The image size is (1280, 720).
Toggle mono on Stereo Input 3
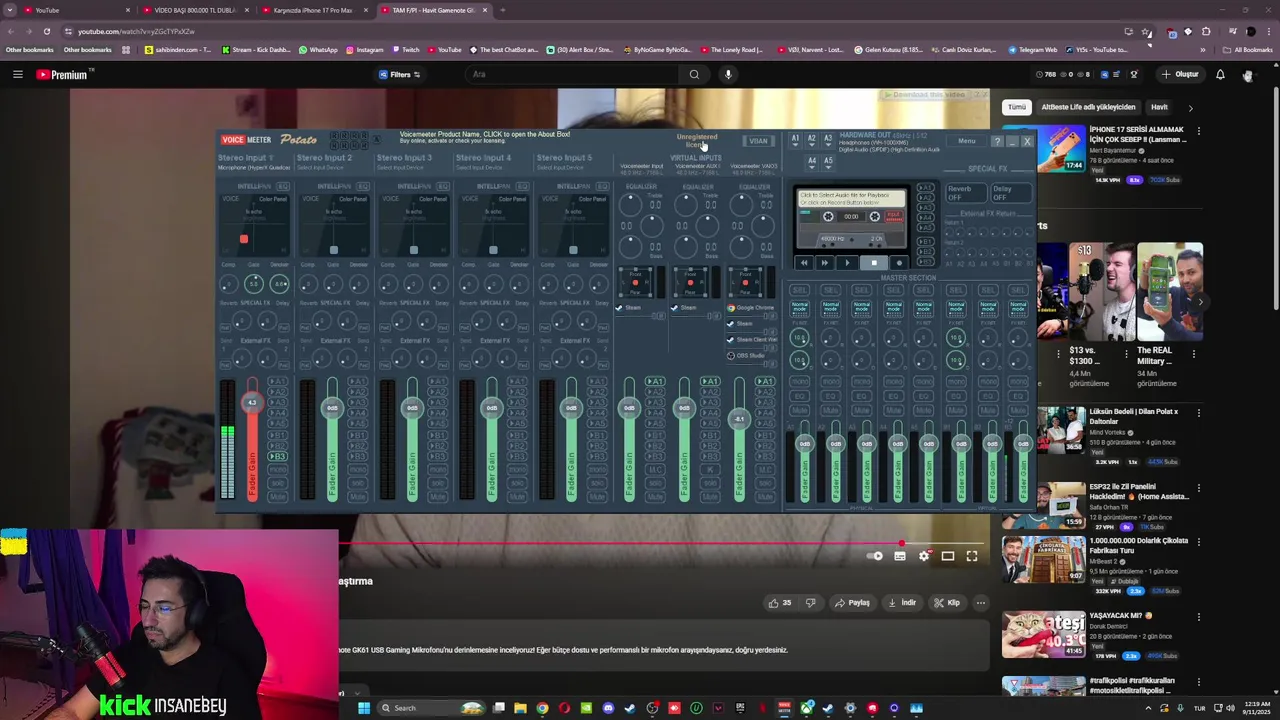click(x=437, y=470)
